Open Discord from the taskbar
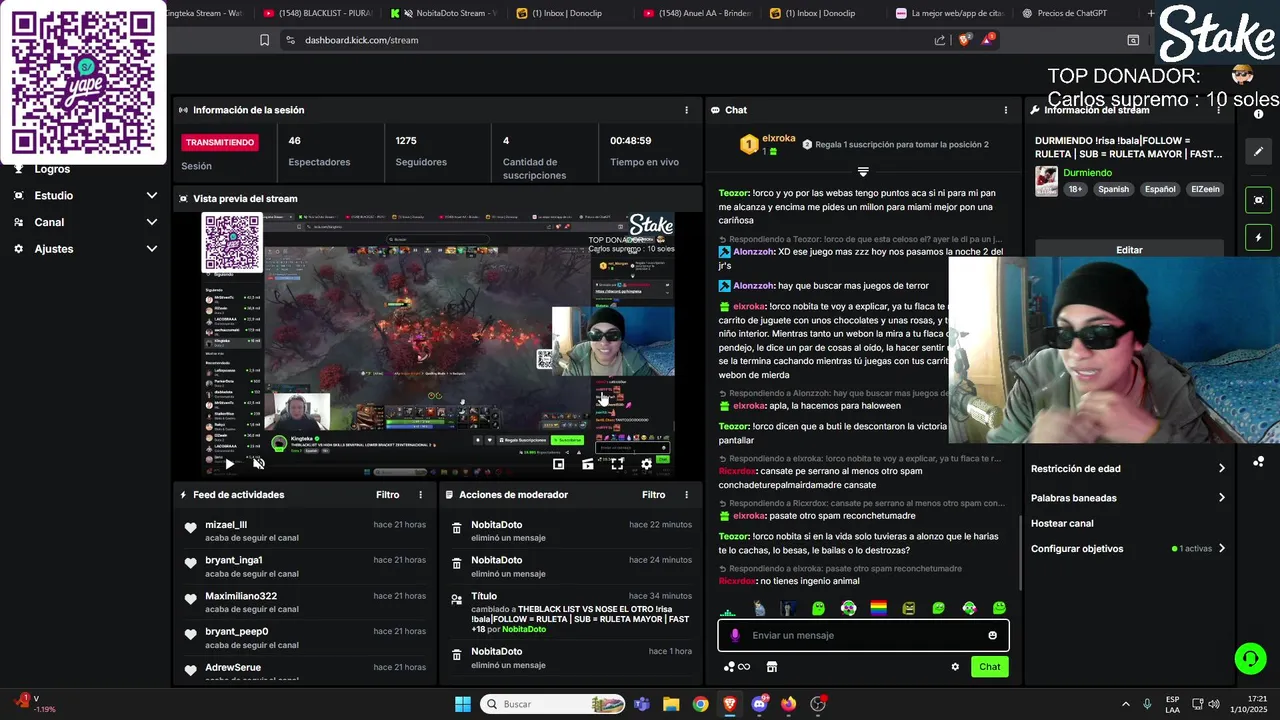 coord(760,704)
